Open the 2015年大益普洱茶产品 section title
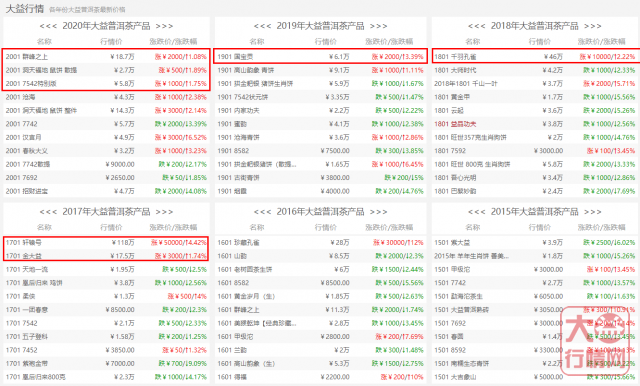The height and width of the screenshot is (386, 640). coord(534,212)
